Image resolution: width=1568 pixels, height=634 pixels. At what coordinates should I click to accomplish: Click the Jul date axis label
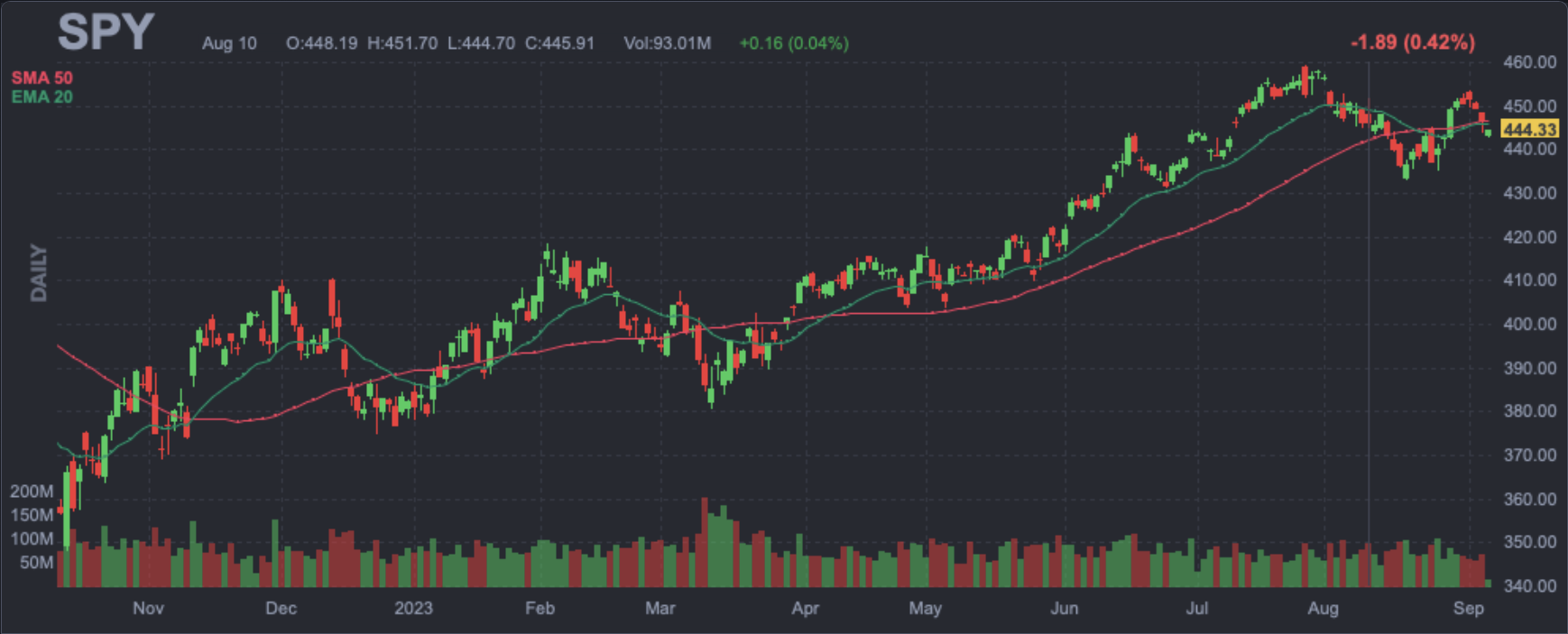1196,609
